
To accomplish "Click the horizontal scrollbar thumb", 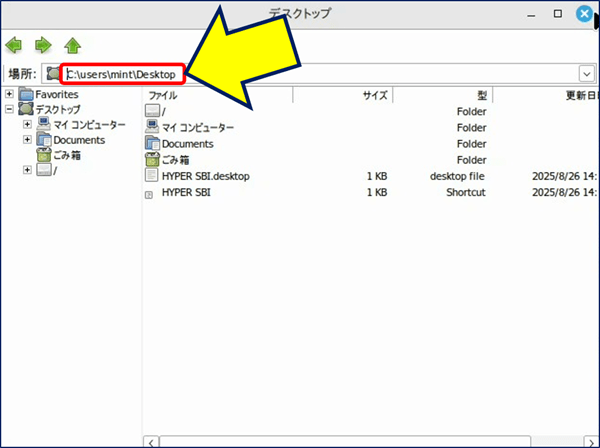I will pos(345,441).
